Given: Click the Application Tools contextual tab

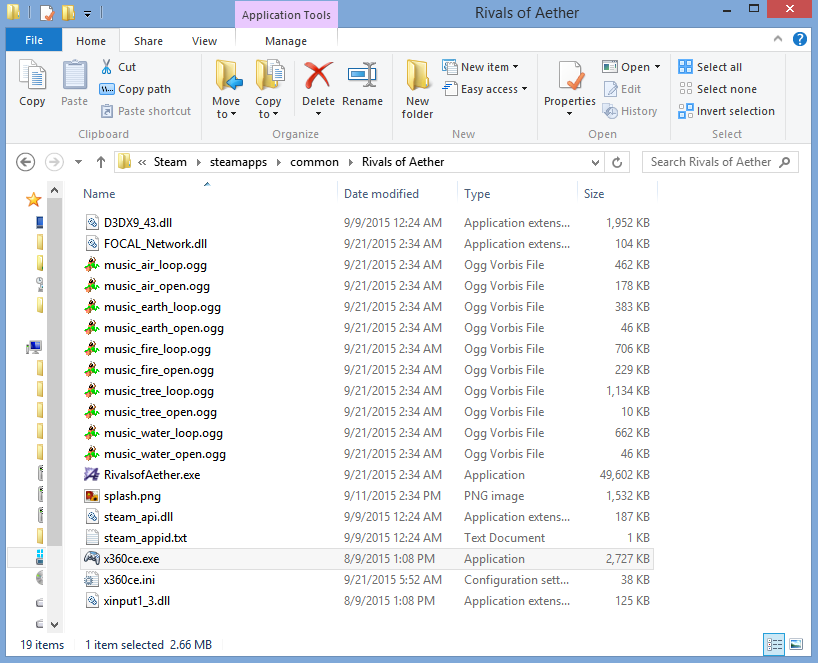Looking at the screenshot, I should (286, 15).
